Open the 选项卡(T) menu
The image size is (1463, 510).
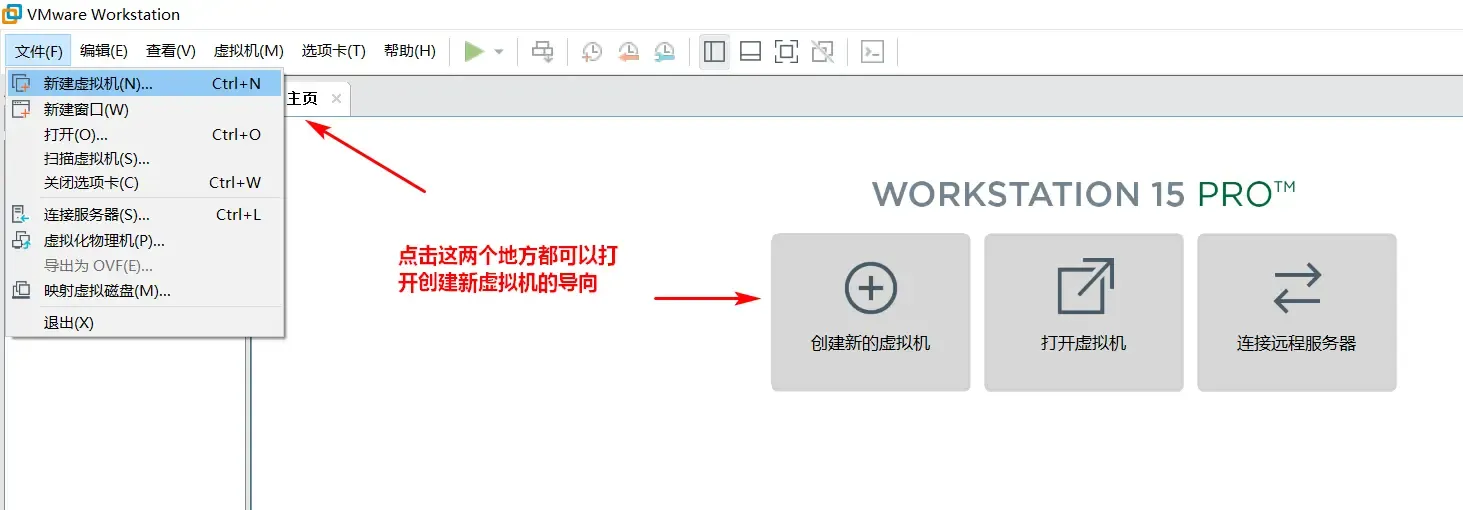(x=334, y=51)
